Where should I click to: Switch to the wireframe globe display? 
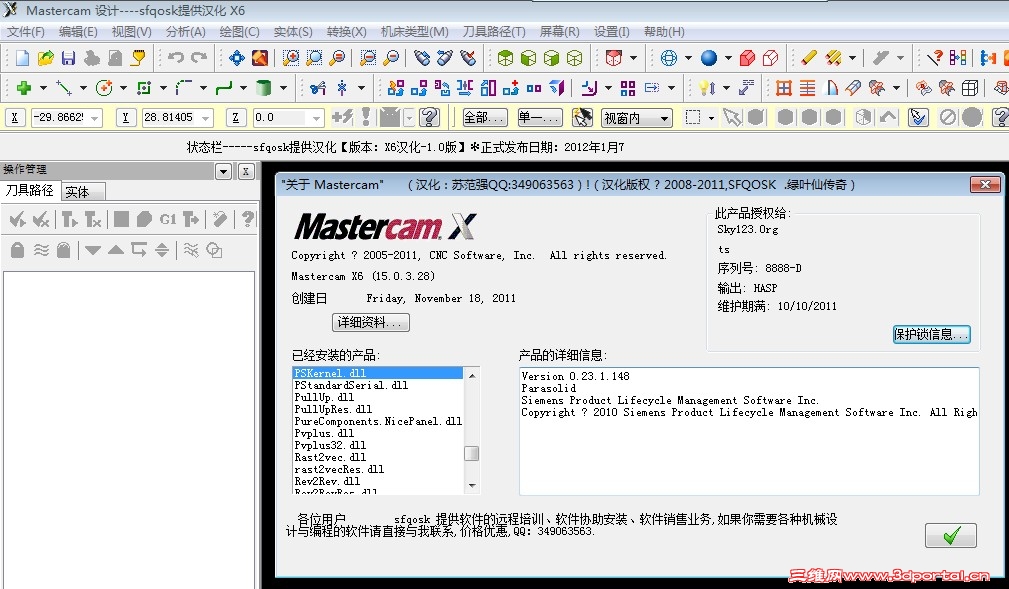click(x=669, y=59)
